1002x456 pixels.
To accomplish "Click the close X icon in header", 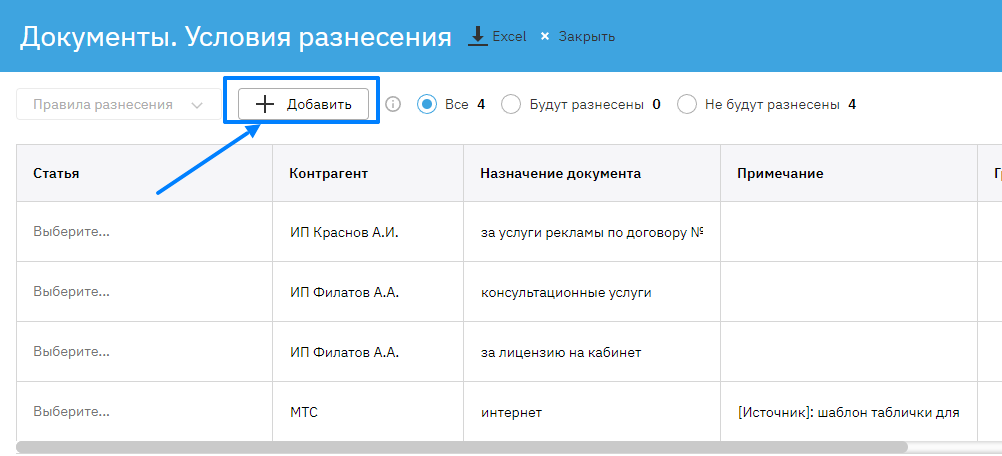I will click(545, 37).
